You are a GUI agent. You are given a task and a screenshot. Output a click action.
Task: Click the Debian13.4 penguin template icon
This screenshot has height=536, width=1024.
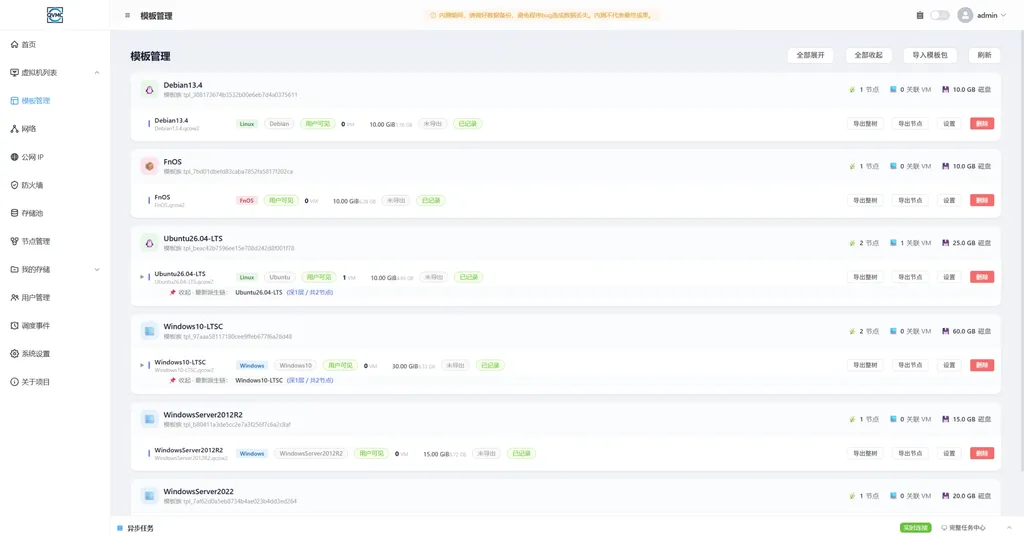pos(150,90)
